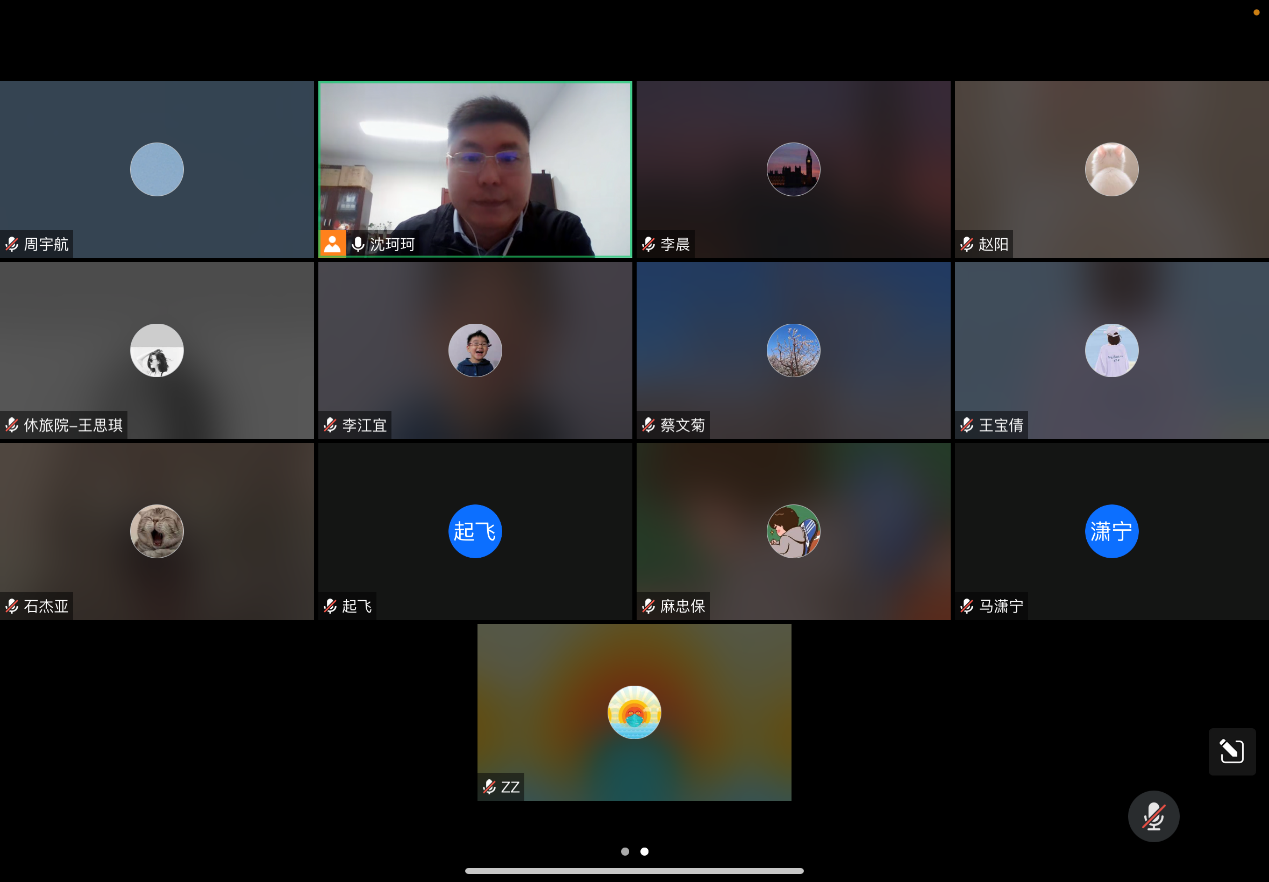
Task: Toggle your microphone mute button
Action: click(1153, 816)
